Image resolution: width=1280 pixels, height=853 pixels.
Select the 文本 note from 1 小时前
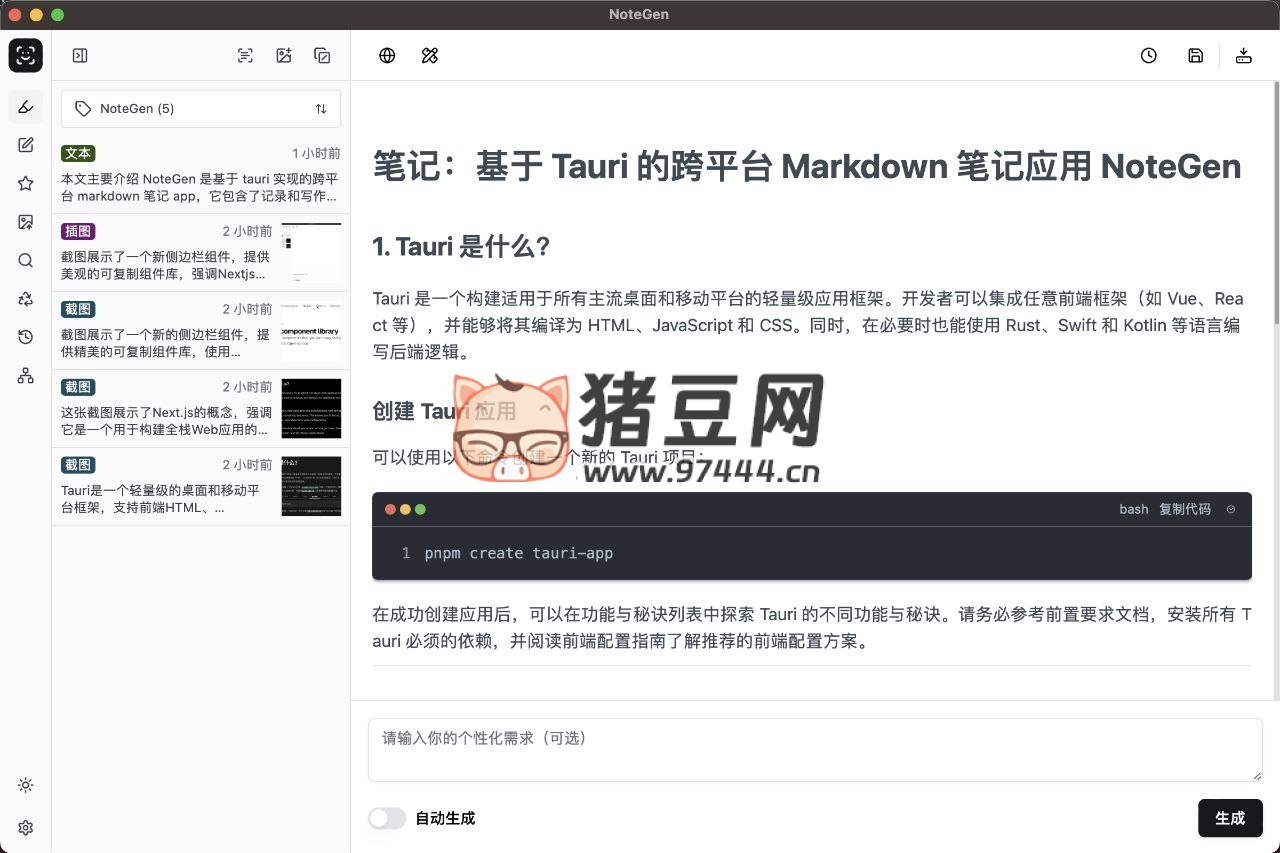click(x=201, y=175)
